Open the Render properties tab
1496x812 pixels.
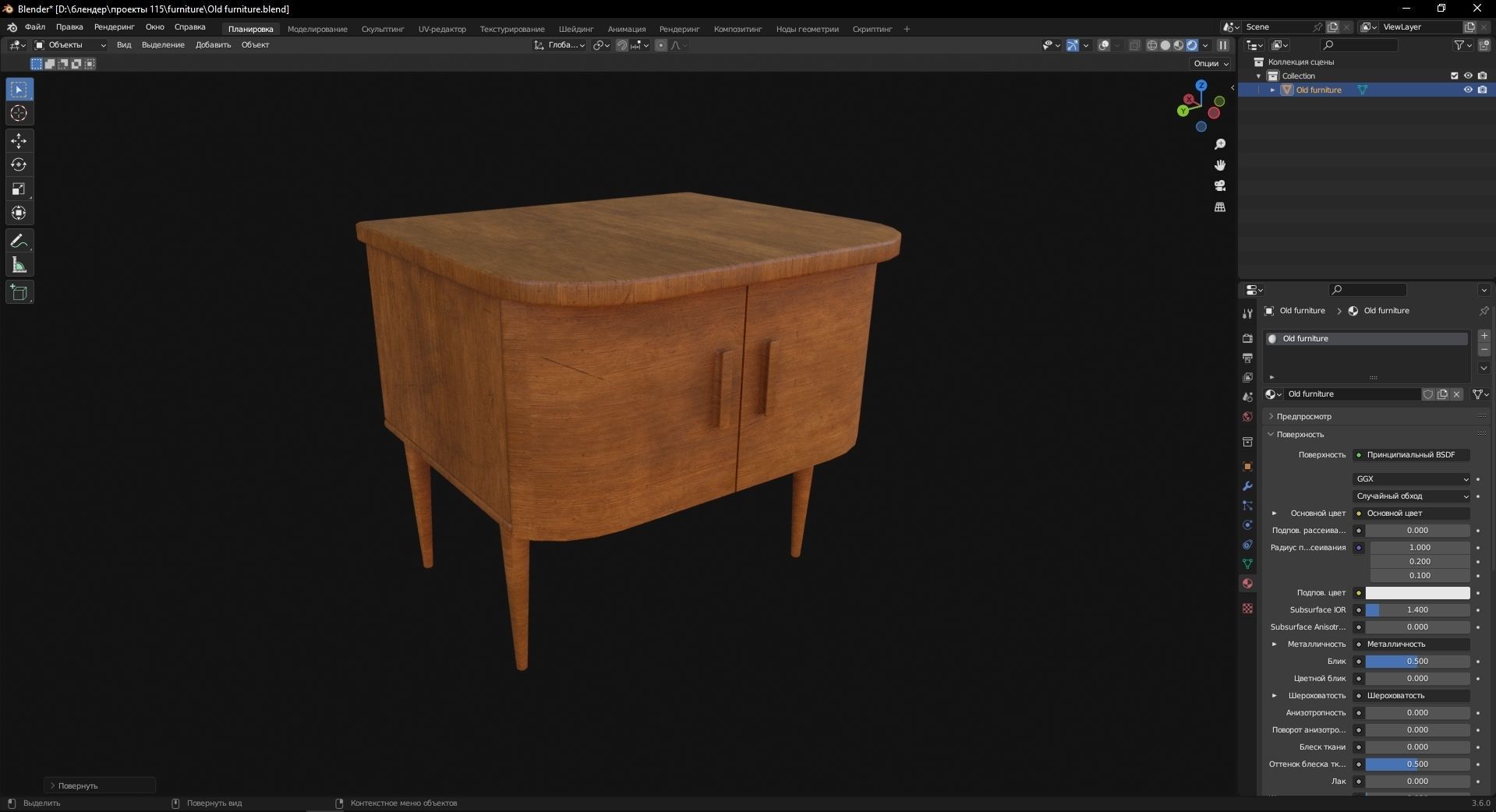pos(1247,338)
